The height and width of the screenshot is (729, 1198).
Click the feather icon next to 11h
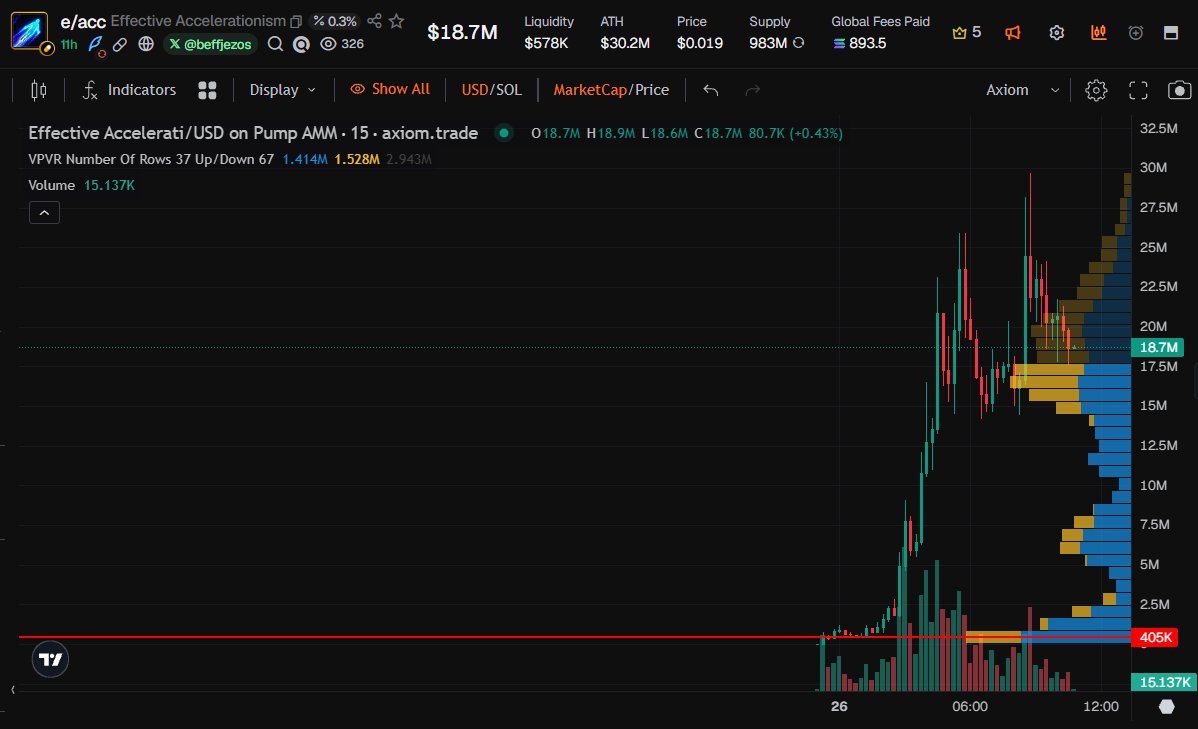point(96,45)
